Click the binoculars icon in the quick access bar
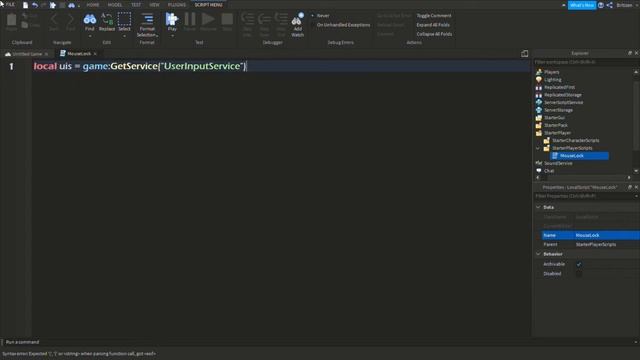This screenshot has width=640, height=360. point(71,5)
